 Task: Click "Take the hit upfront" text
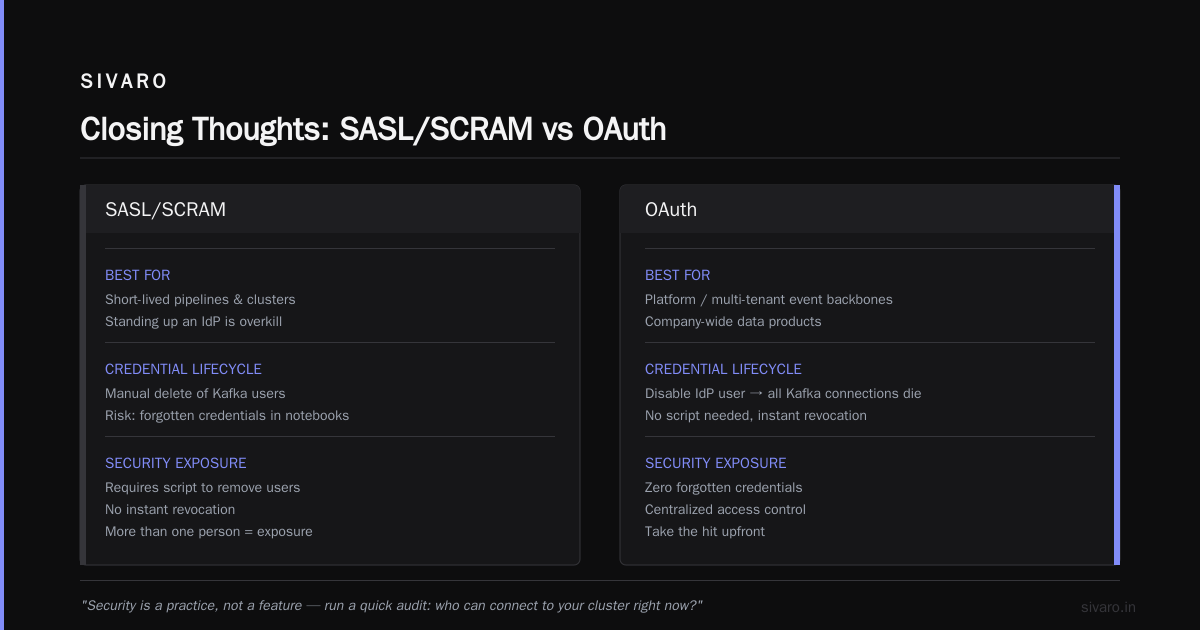pos(705,531)
